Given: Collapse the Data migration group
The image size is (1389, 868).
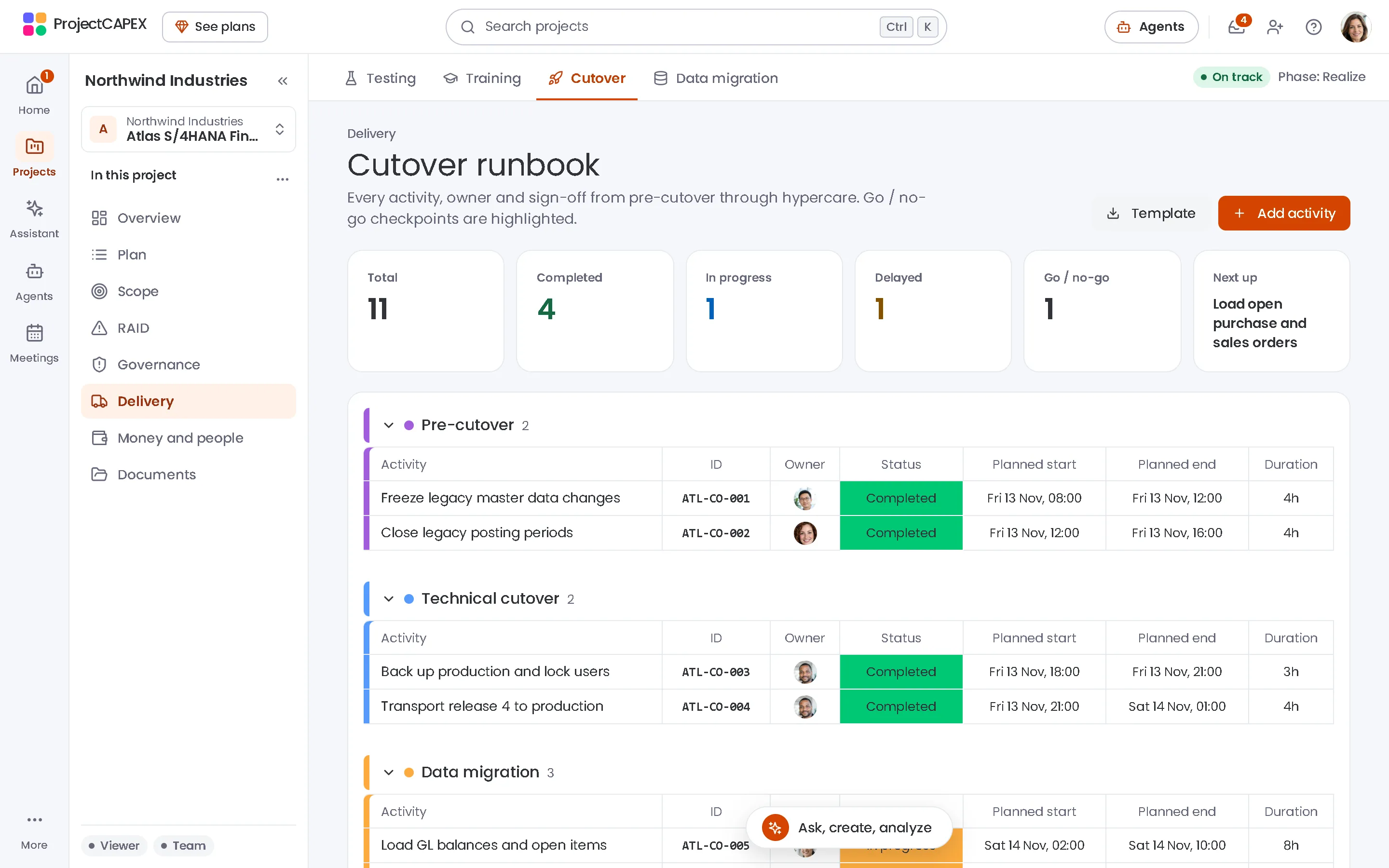Looking at the screenshot, I should (x=389, y=773).
